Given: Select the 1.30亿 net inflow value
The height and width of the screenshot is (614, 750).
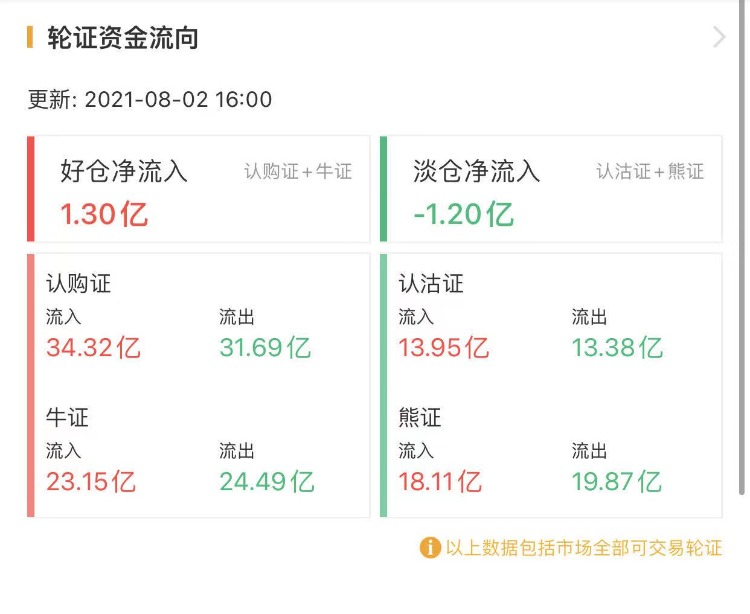Looking at the screenshot, I should [x=104, y=214].
